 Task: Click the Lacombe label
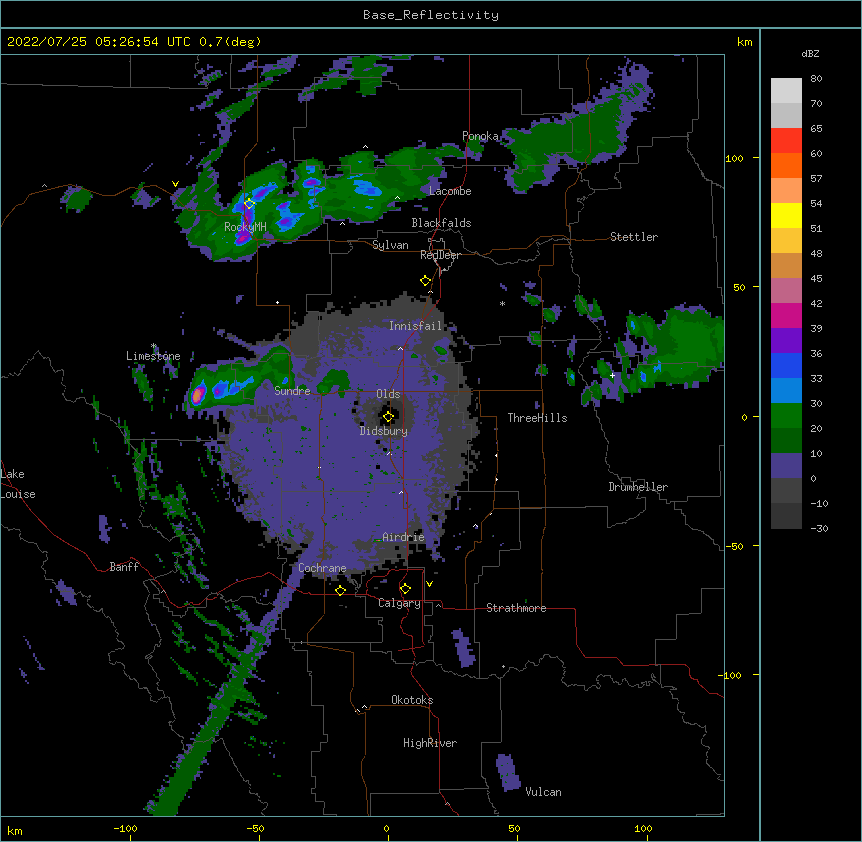450,191
